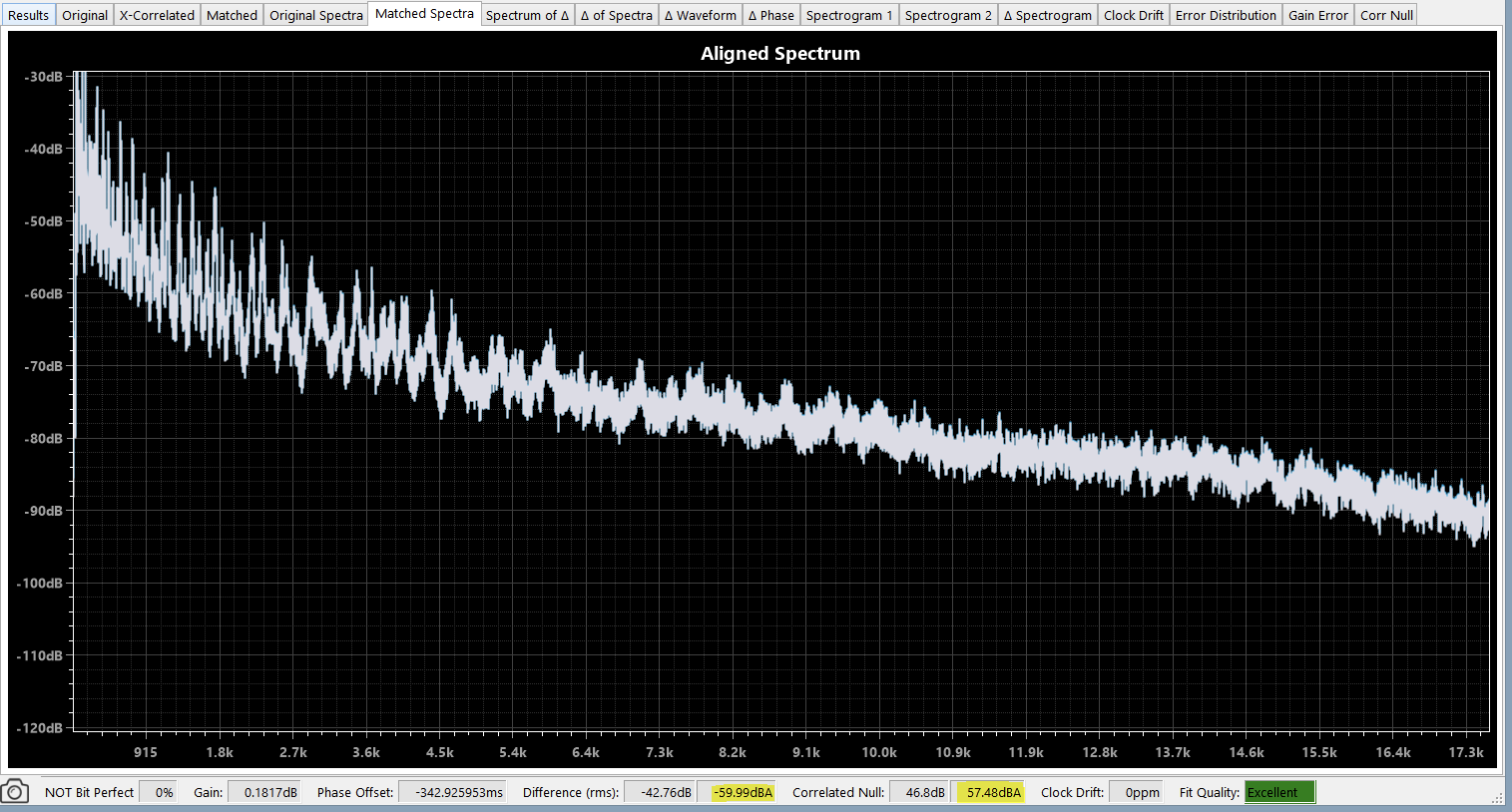Click the Fit Quality label

pos(1210,792)
